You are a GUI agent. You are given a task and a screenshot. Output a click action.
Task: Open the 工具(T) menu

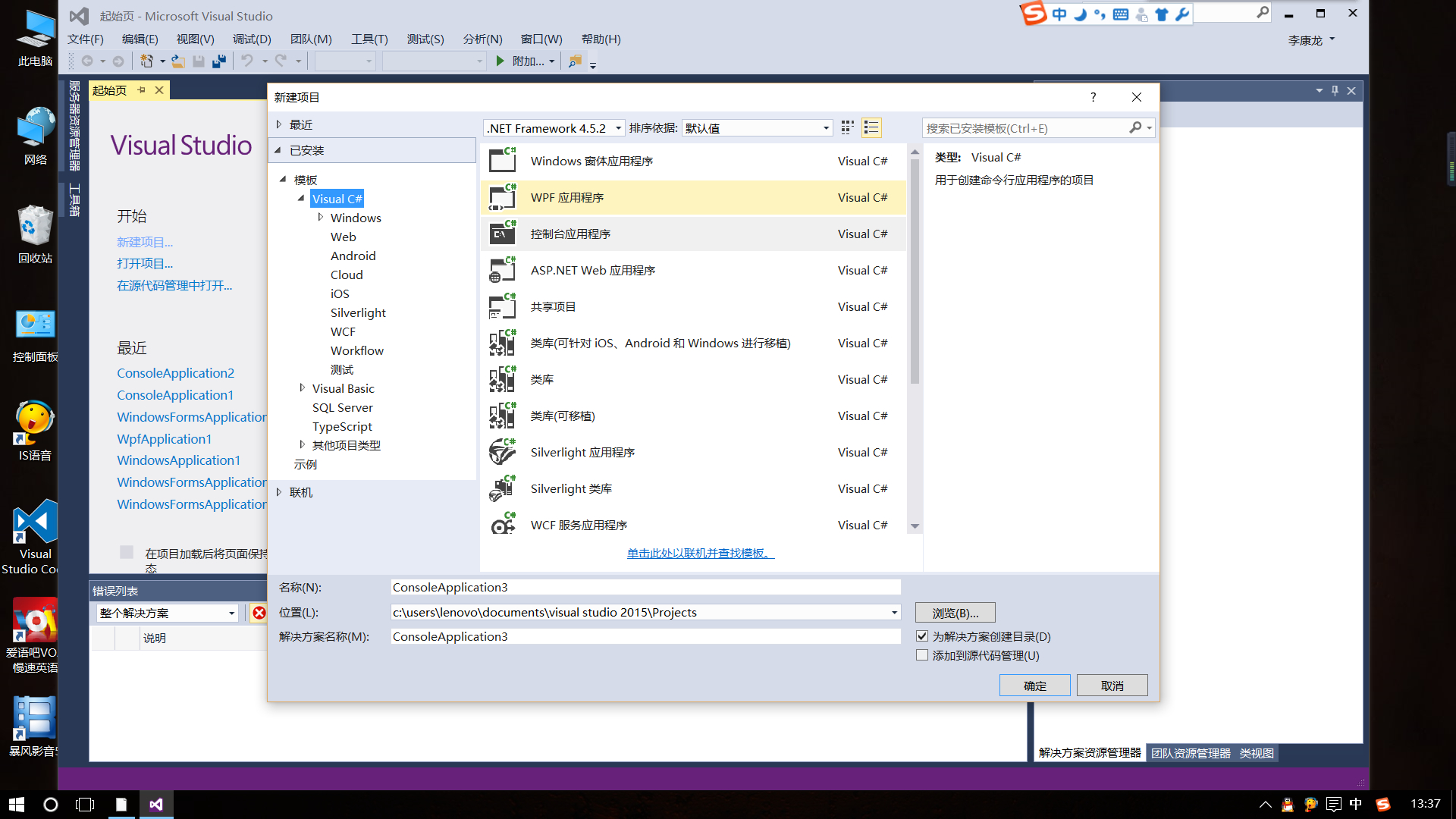click(369, 39)
